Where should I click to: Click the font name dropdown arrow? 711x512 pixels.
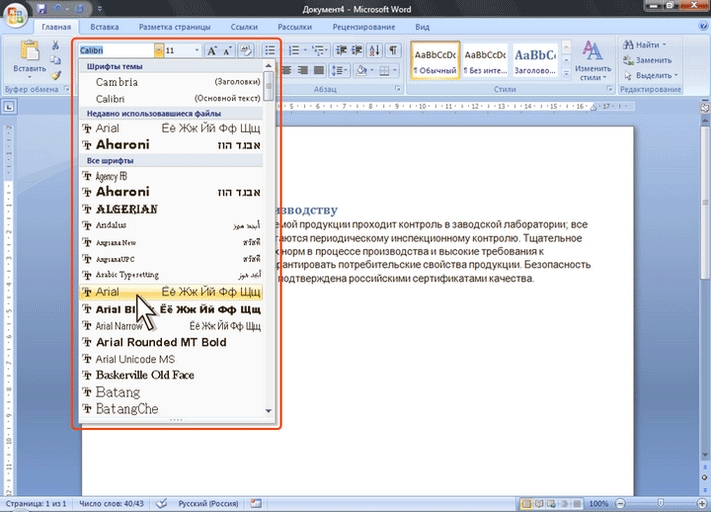click(158, 50)
